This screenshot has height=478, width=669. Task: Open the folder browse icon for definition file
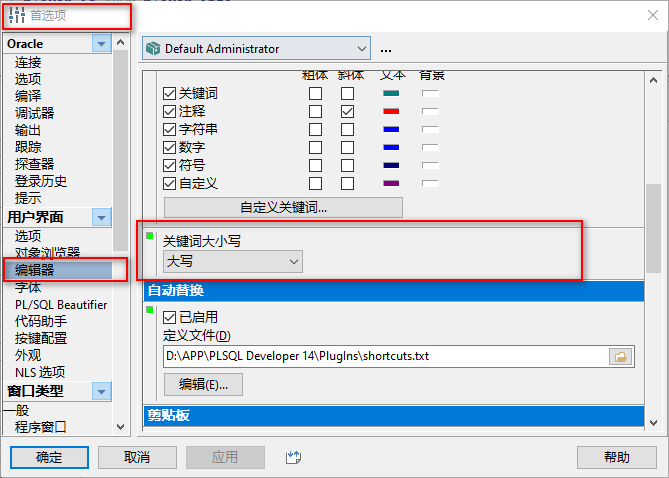click(620, 356)
